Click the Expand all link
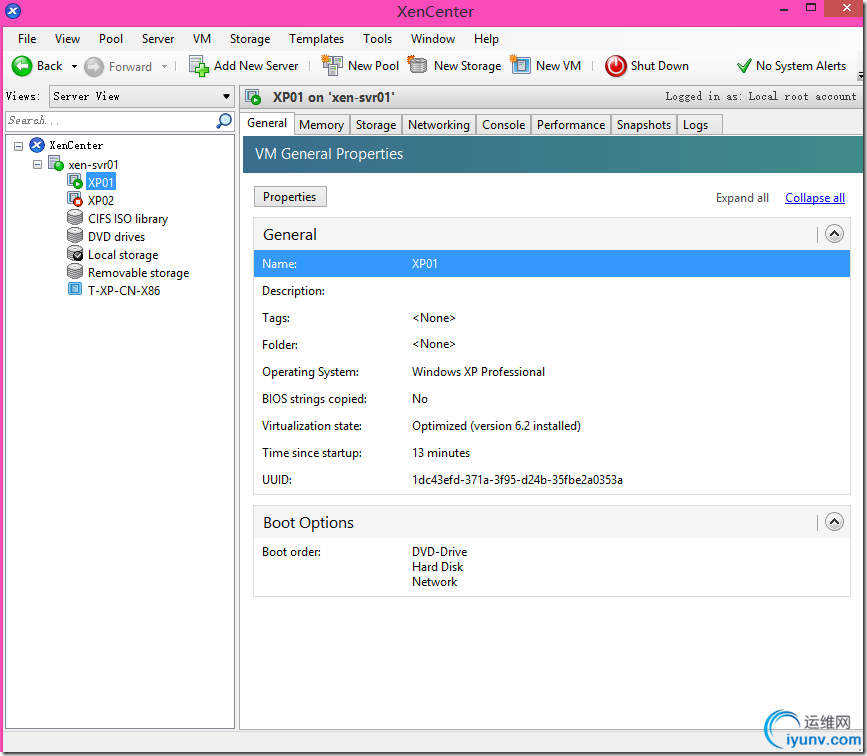This screenshot has height=756, width=867. point(741,197)
